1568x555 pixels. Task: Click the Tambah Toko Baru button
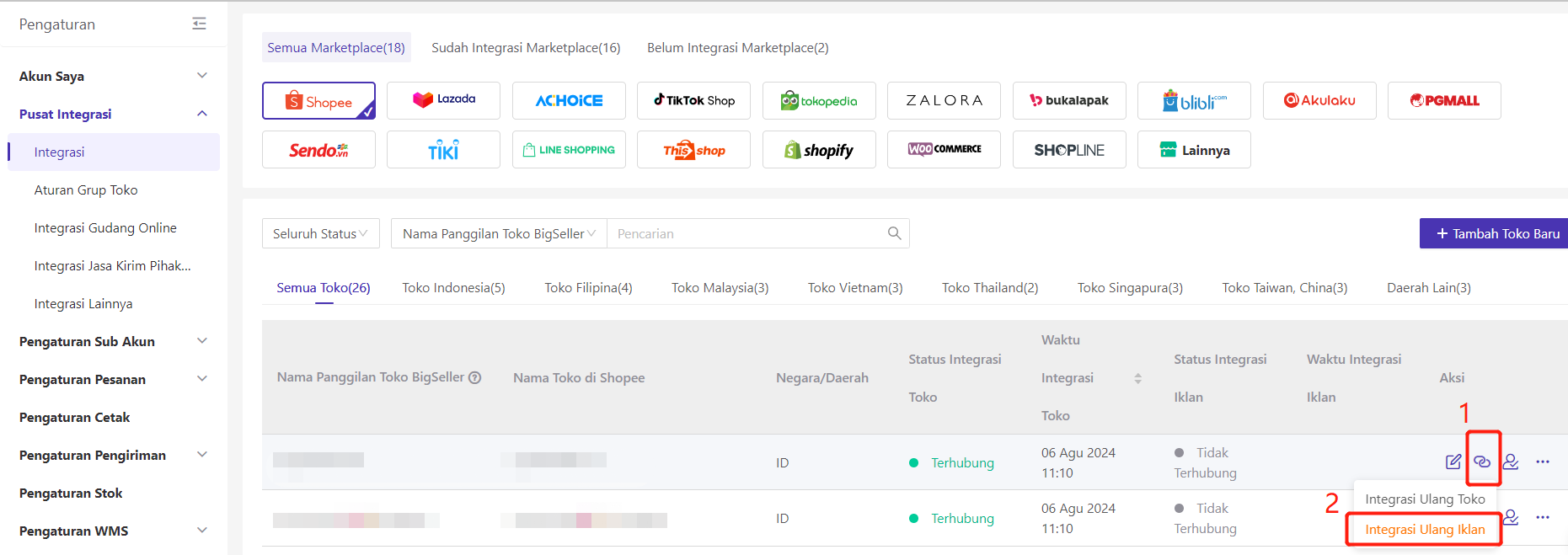(1494, 233)
